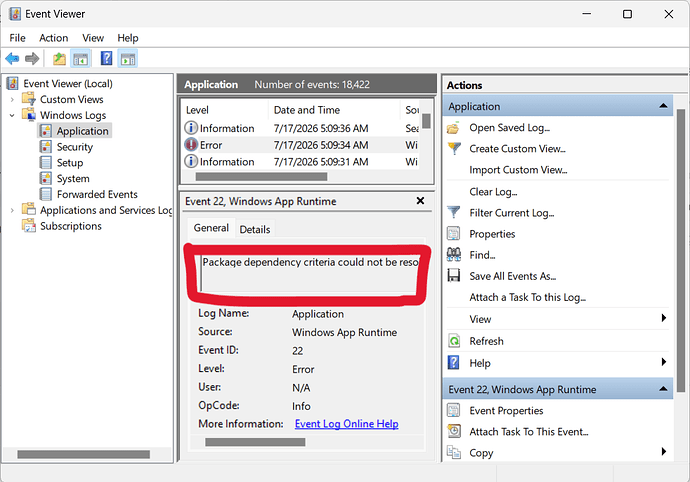
Task: Click Attach a Task To this Log...
Action: pos(528,298)
